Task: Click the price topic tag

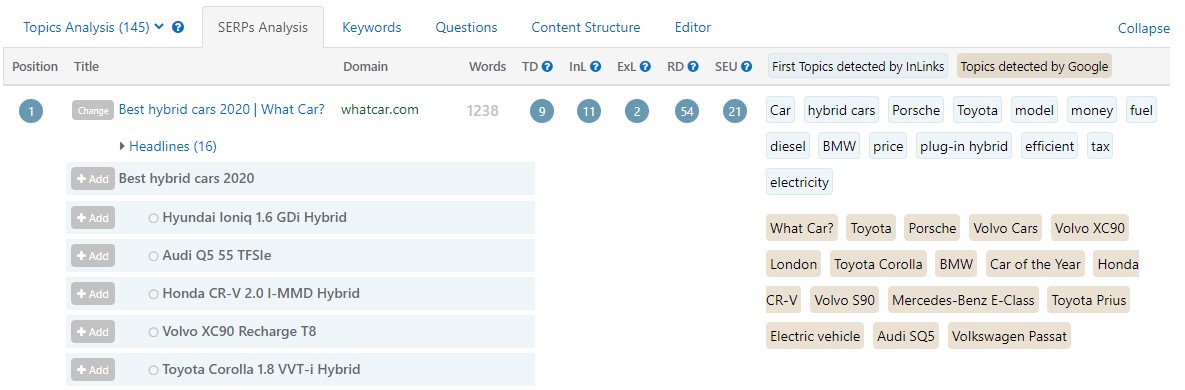Action: [x=888, y=146]
